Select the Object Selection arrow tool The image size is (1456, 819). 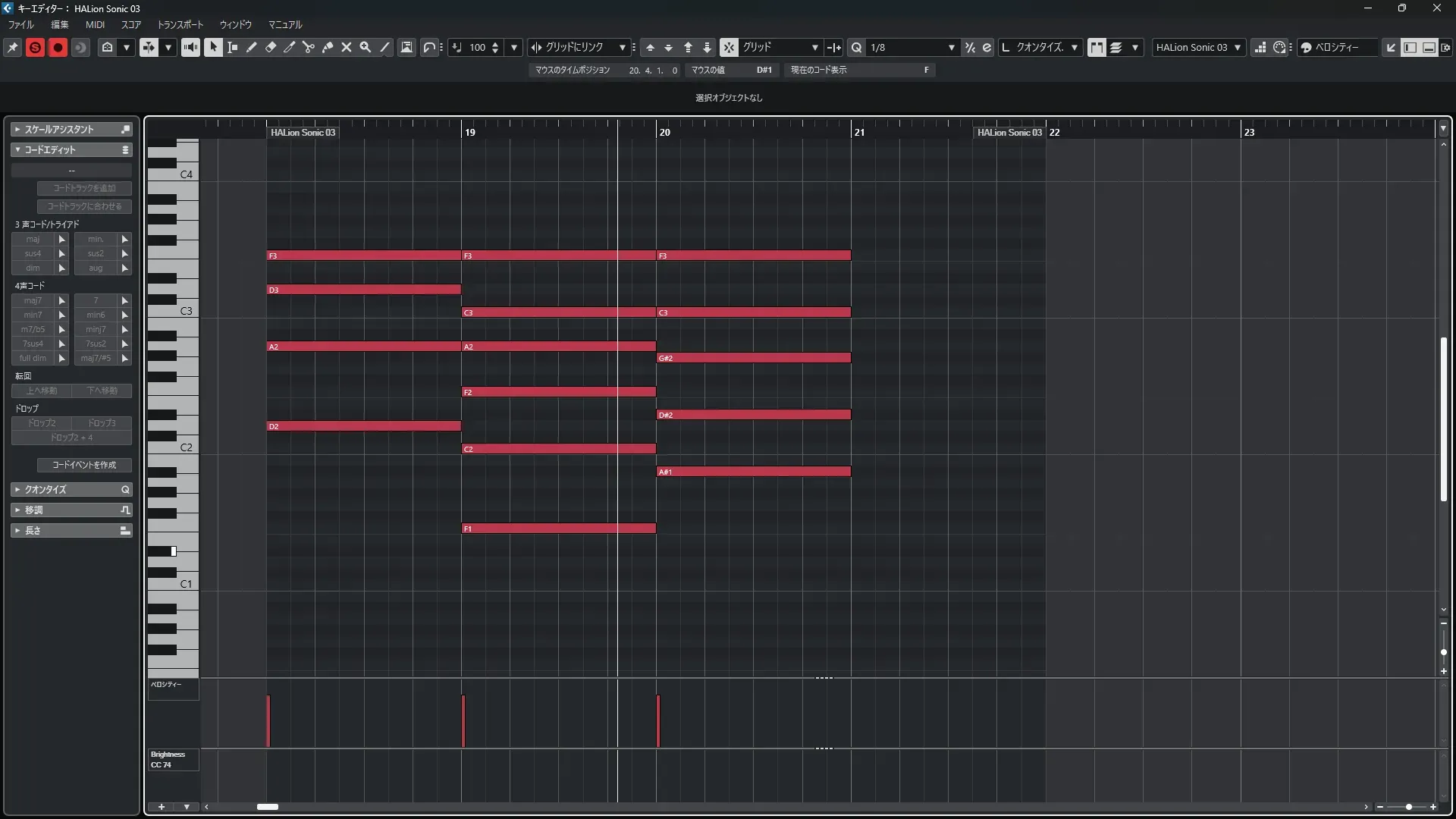click(214, 47)
